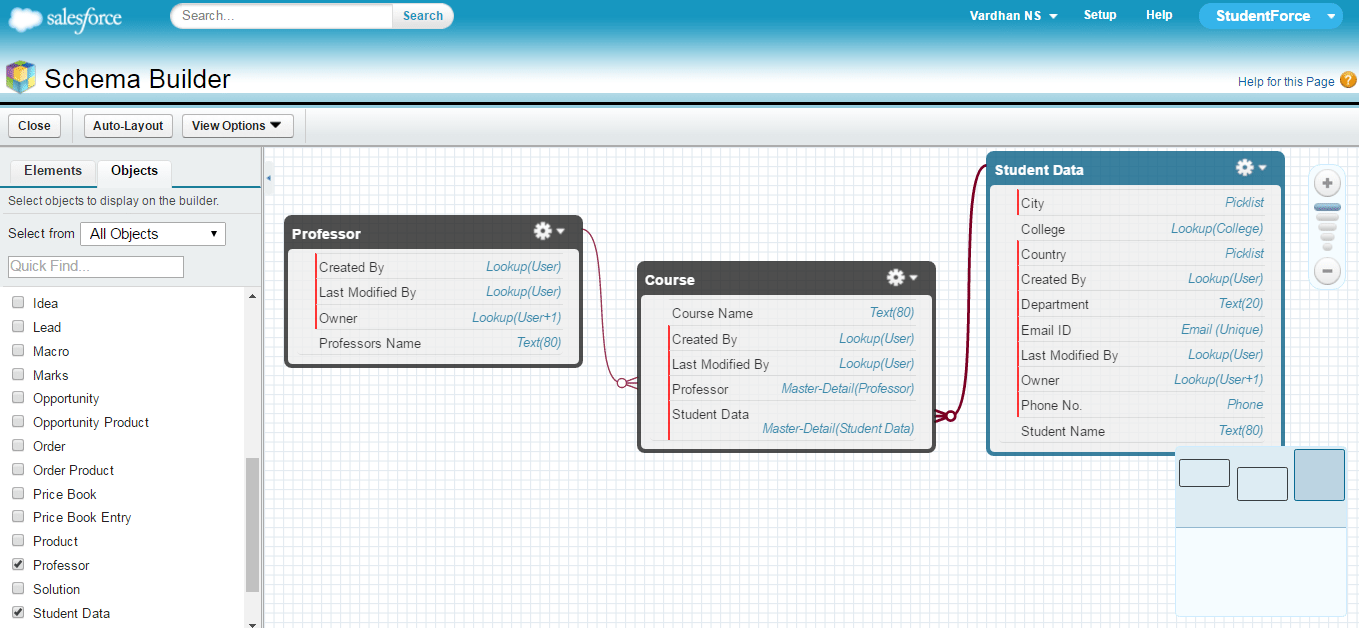Check the Price Book checkbox

(x=17, y=493)
